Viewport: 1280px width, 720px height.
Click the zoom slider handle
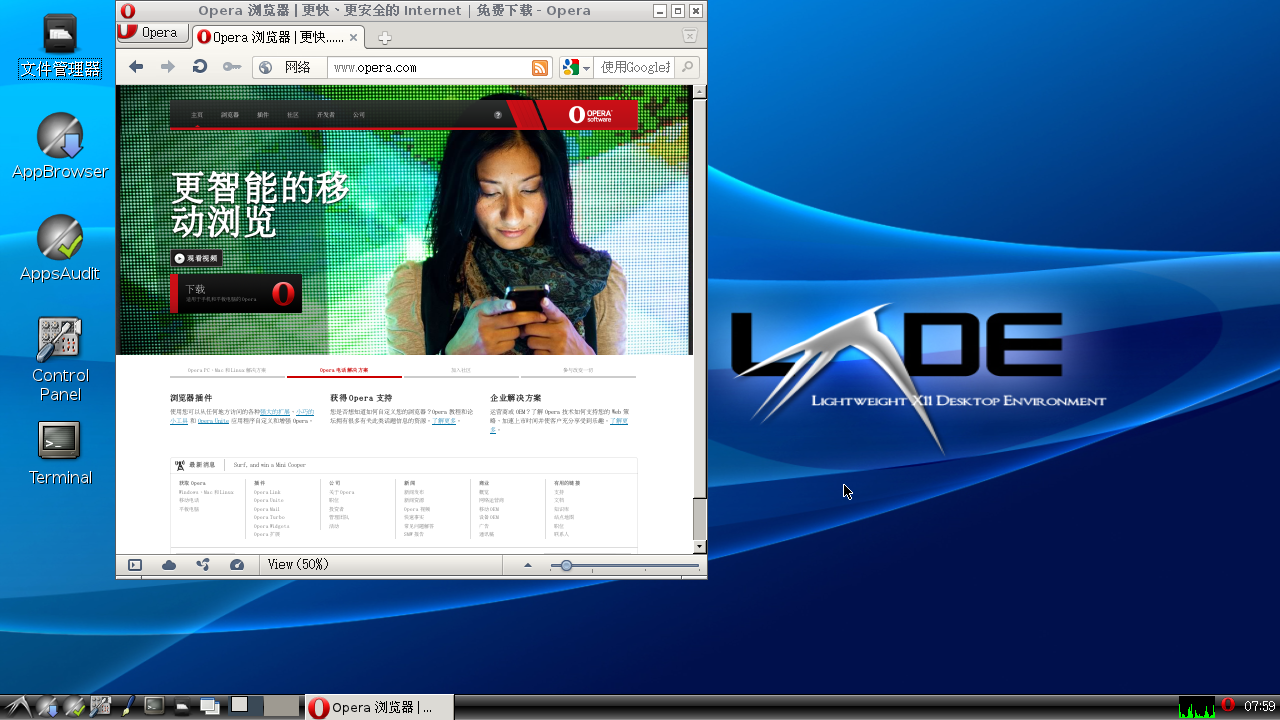pyautogui.click(x=566, y=565)
